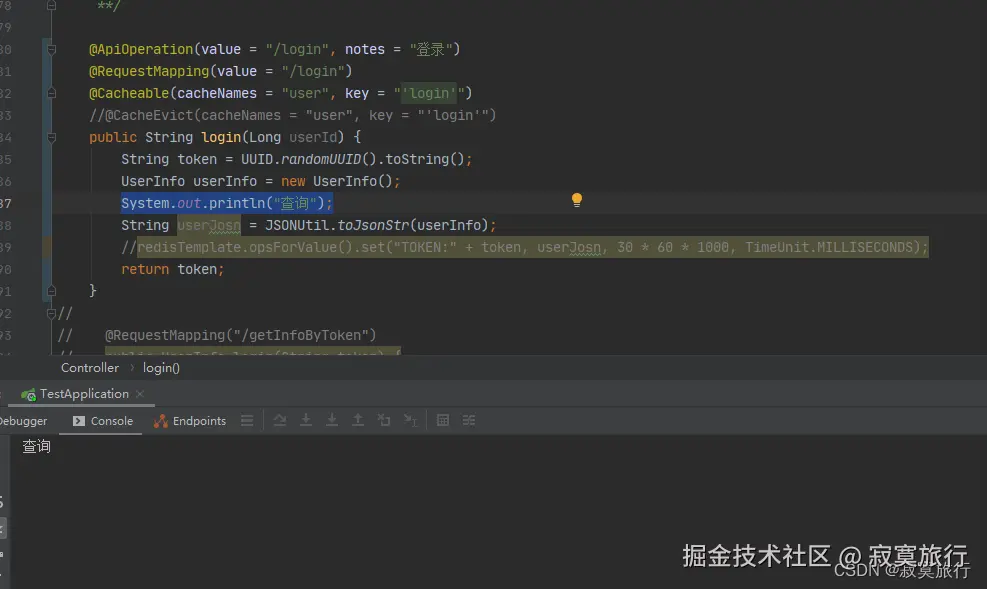
Task: Click the 'return token;' statement
Action: tap(172, 269)
